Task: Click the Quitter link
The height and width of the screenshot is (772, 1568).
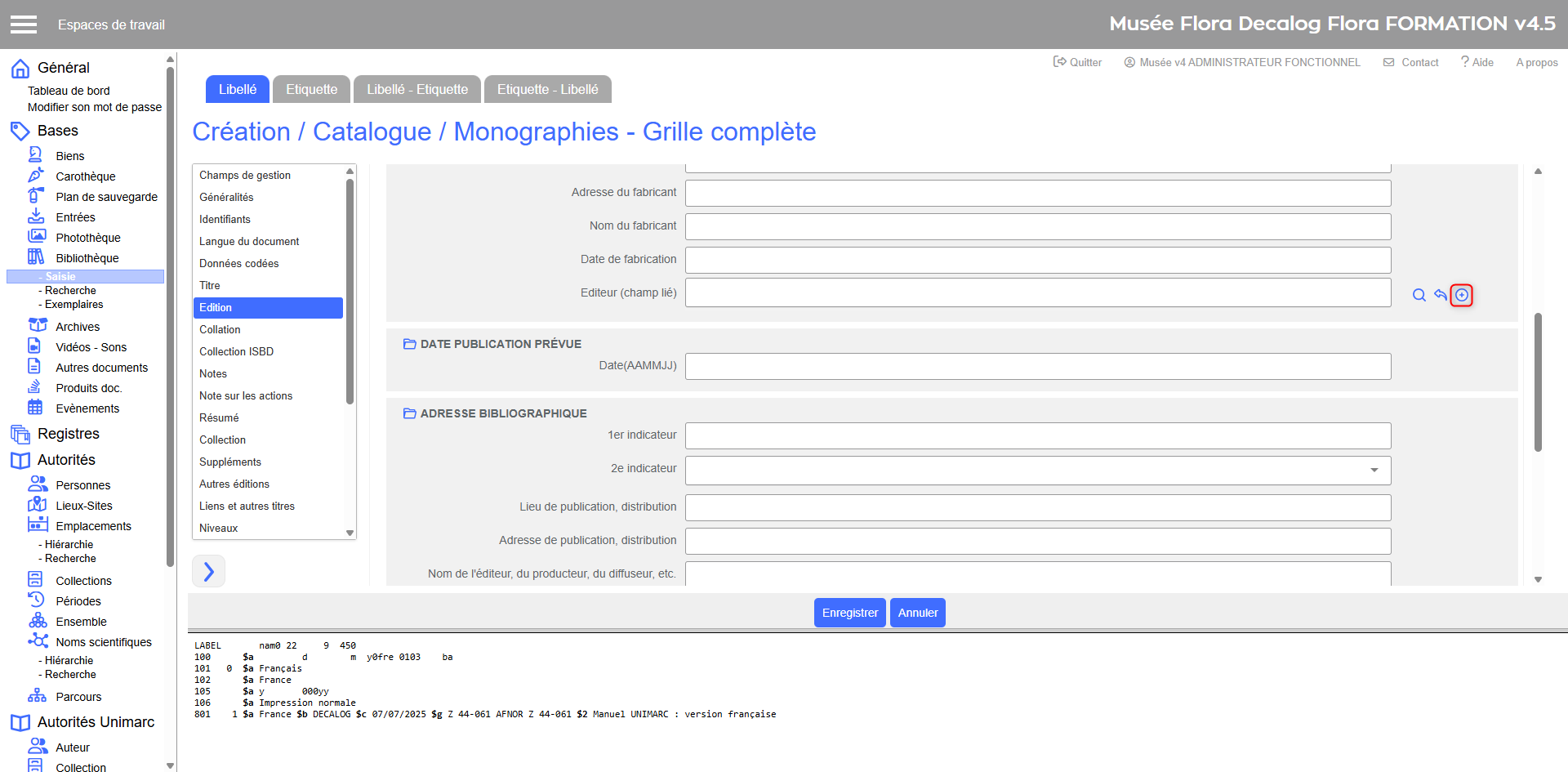Action: 1077,62
